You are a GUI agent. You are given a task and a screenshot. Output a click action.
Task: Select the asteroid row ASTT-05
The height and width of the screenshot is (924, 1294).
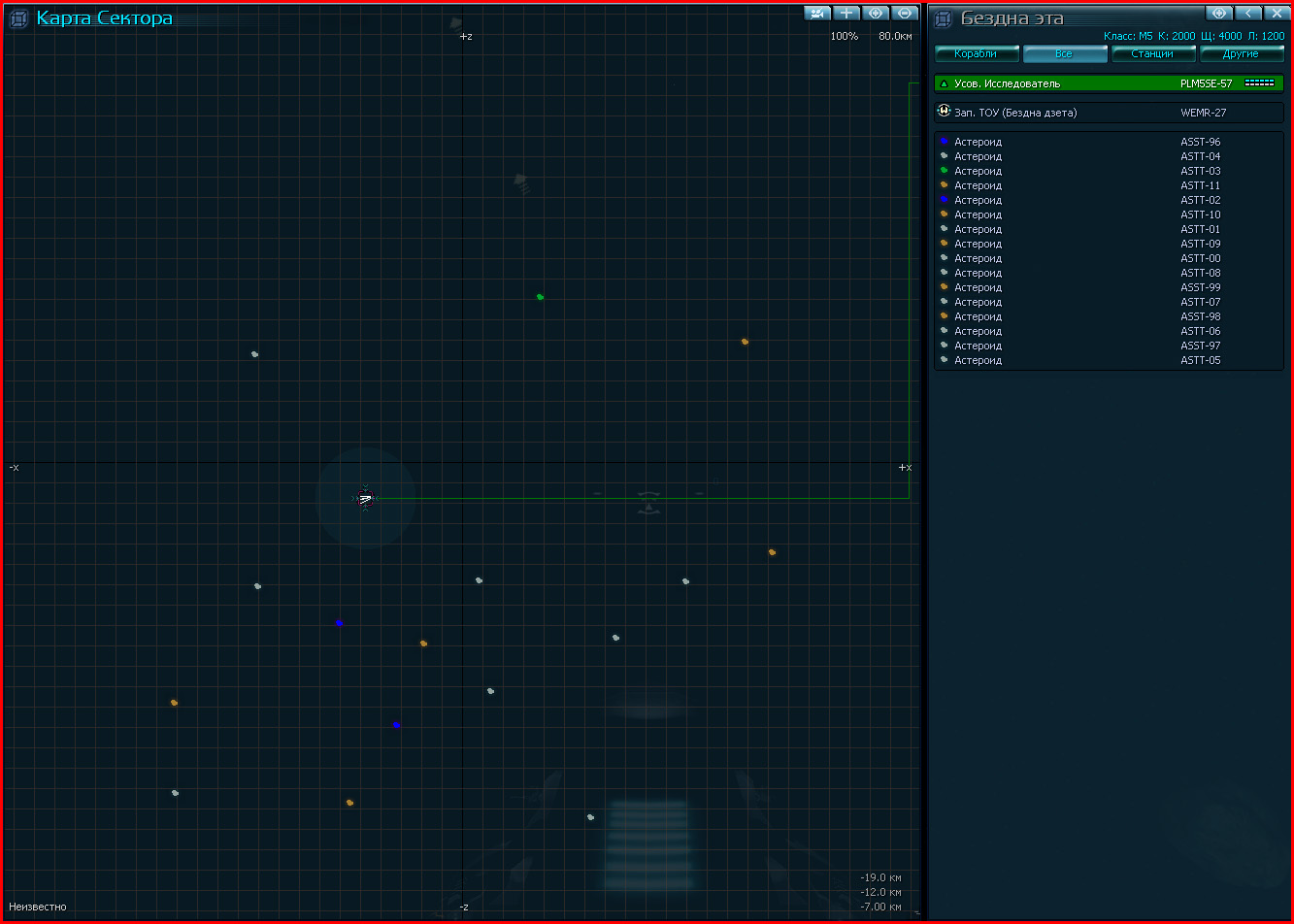(x=1109, y=360)
